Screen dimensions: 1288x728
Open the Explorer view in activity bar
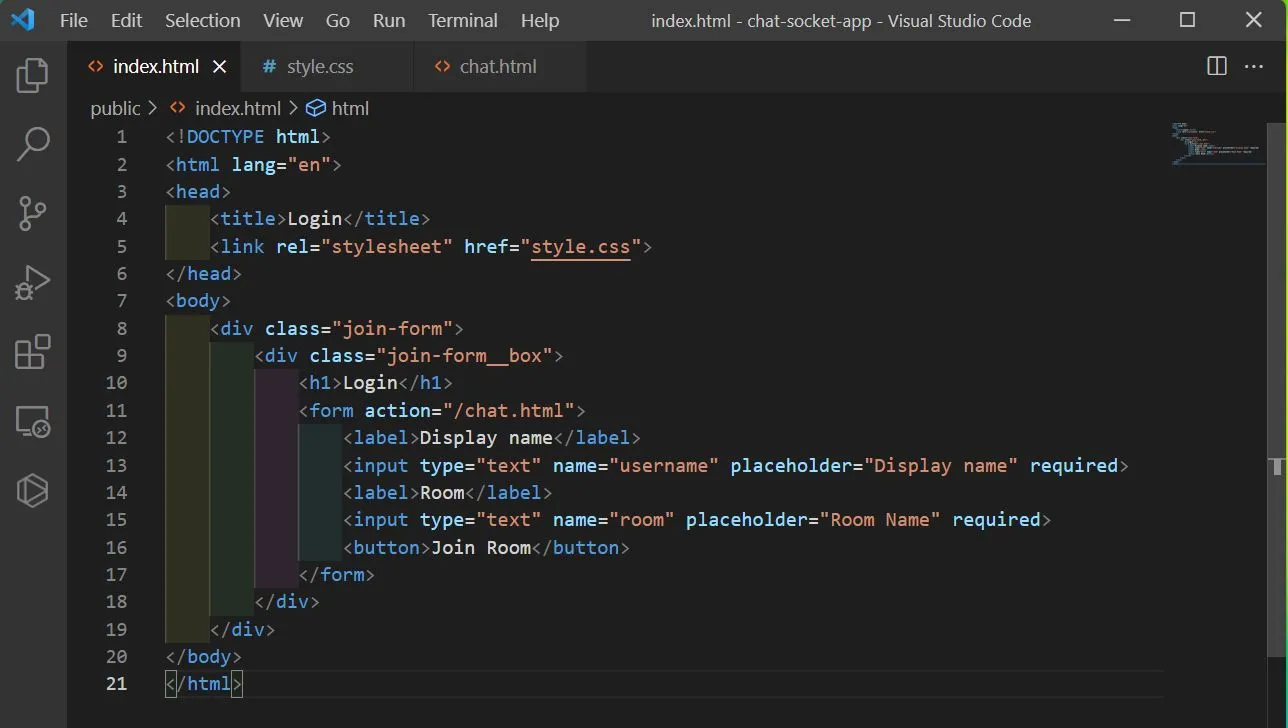(33, 75)
